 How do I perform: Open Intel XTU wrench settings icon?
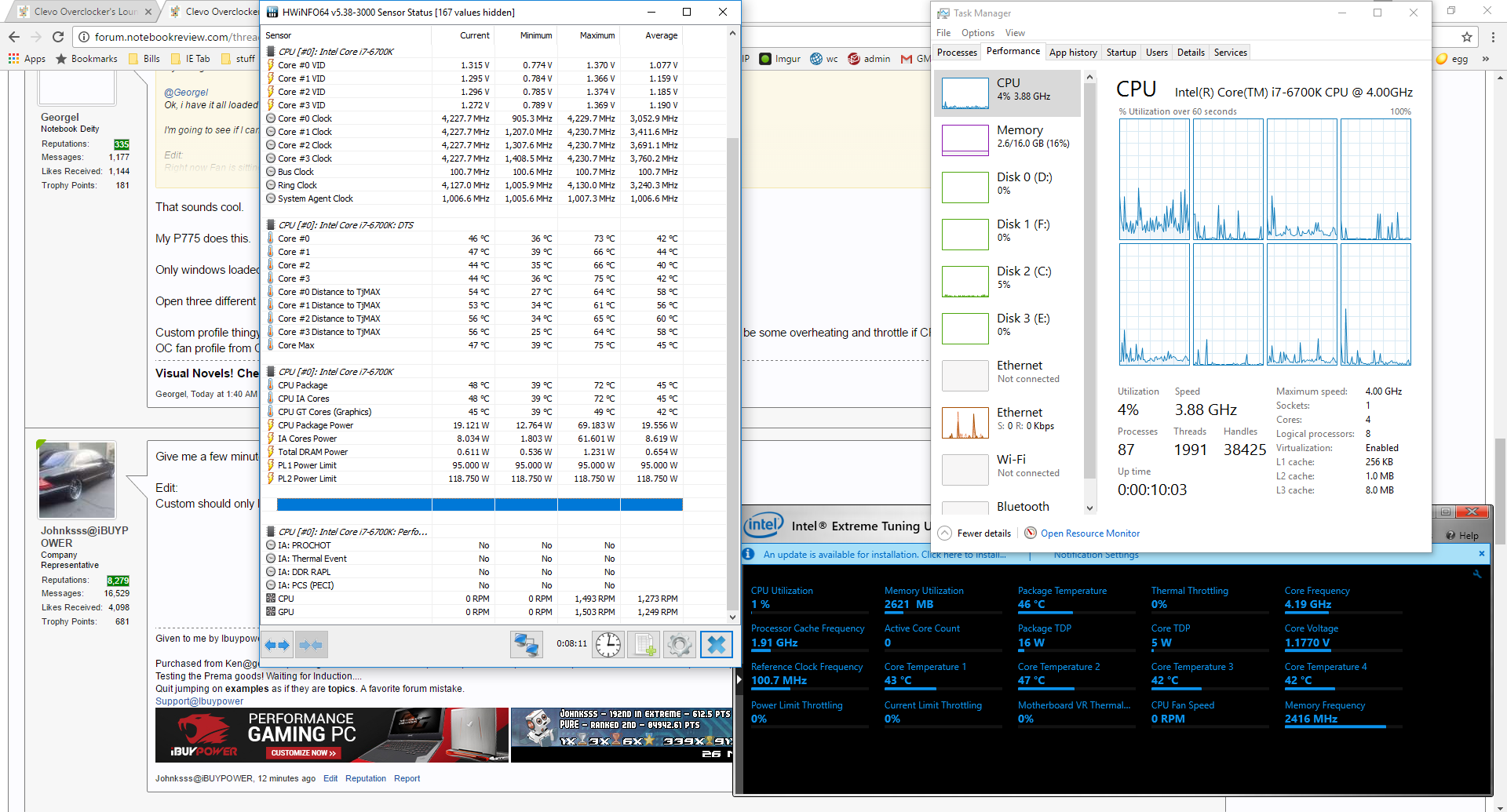tap(1477, 574)
